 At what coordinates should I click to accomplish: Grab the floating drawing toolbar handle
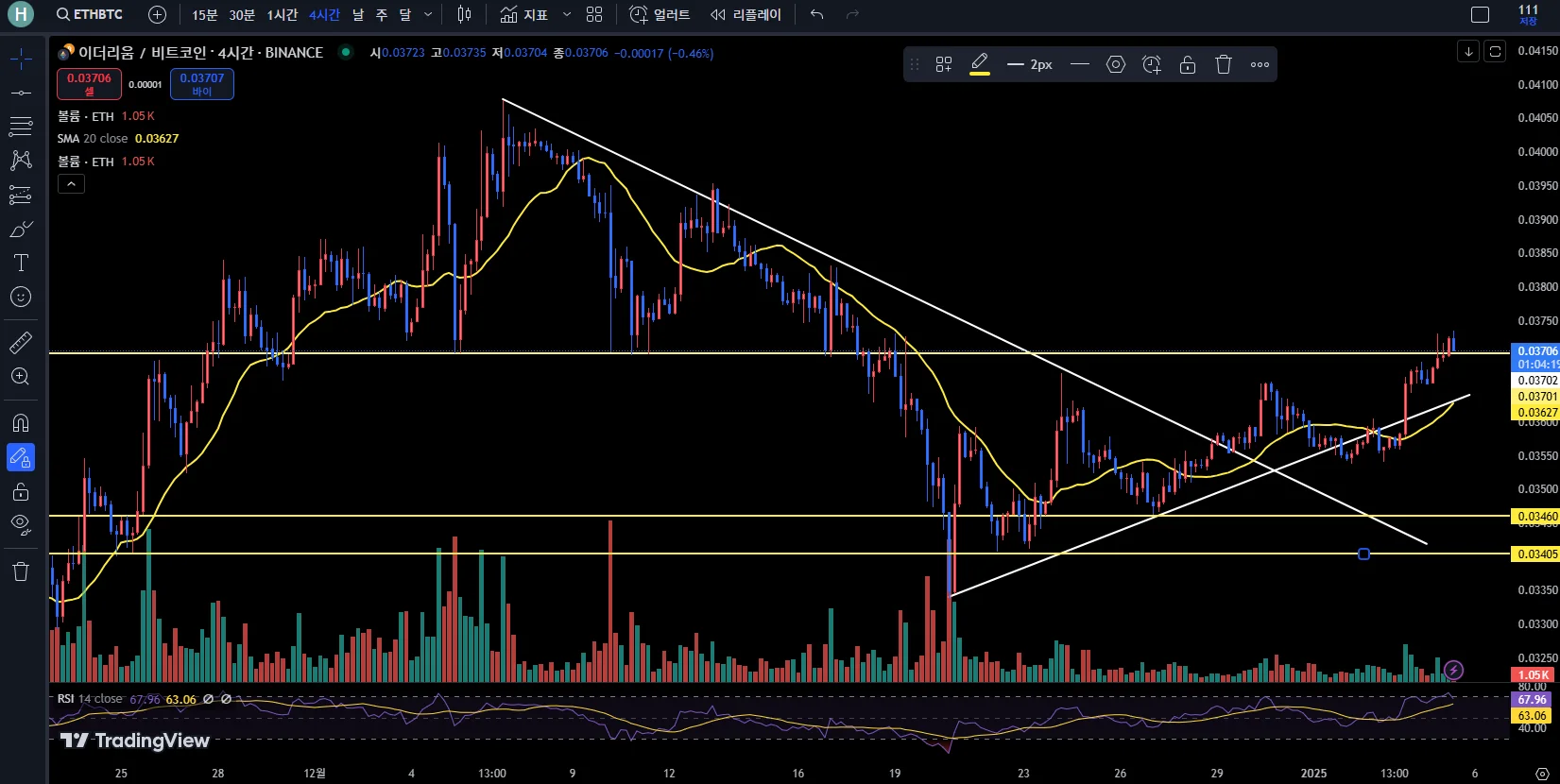pyautogui.click(x=915, y=64)
